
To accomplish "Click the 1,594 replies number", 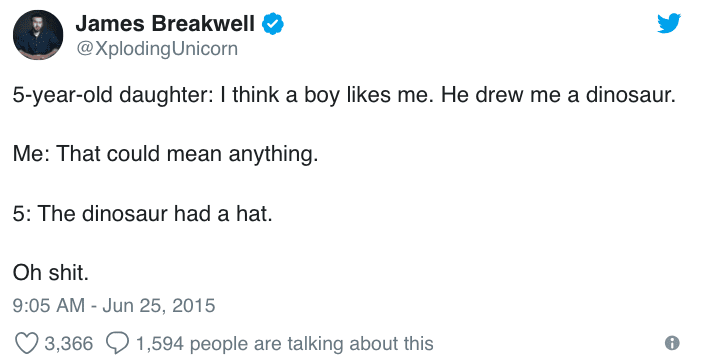I will click(160, 344).
